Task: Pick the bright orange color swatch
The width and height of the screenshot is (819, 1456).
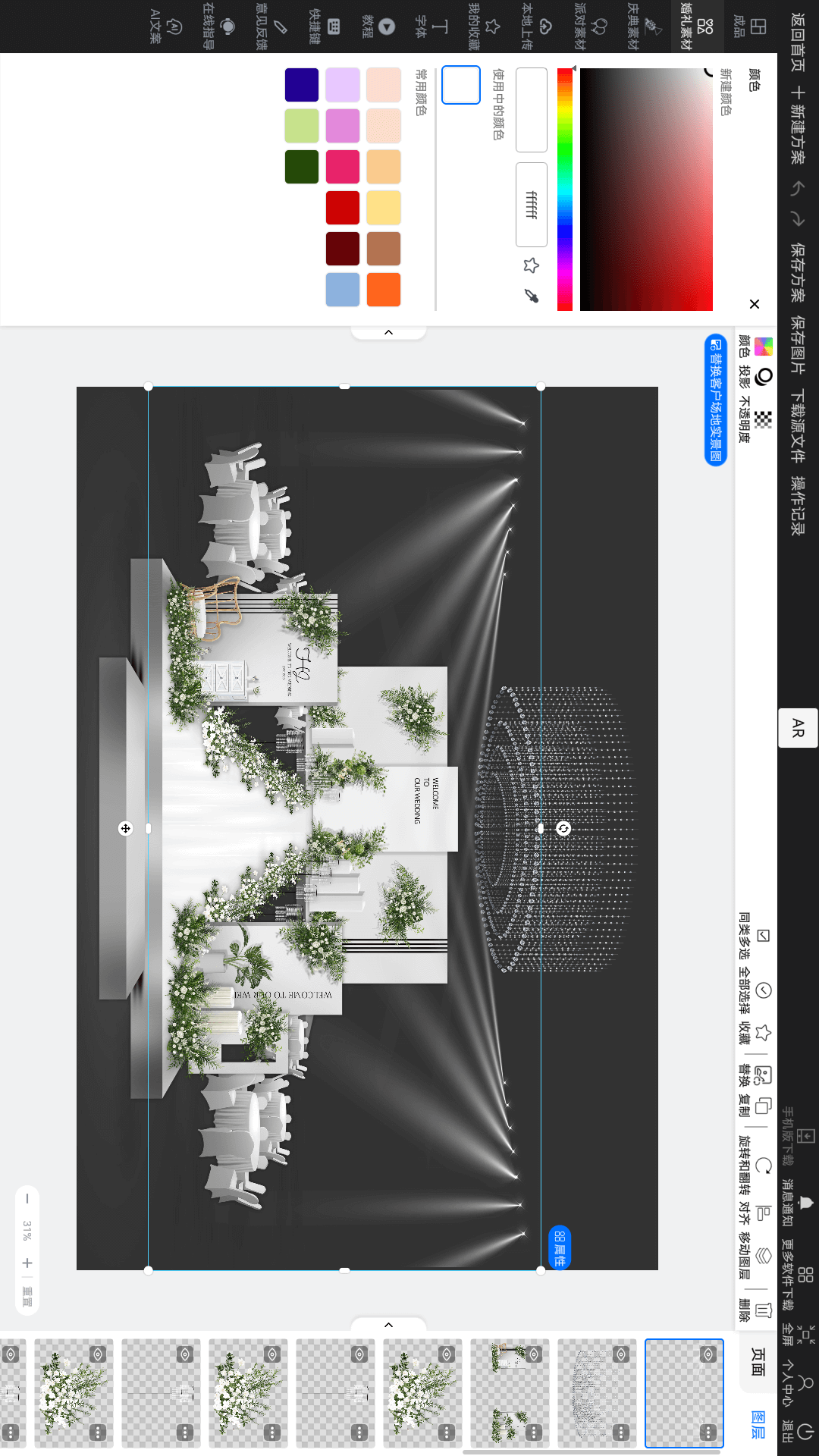Action: 384,290
